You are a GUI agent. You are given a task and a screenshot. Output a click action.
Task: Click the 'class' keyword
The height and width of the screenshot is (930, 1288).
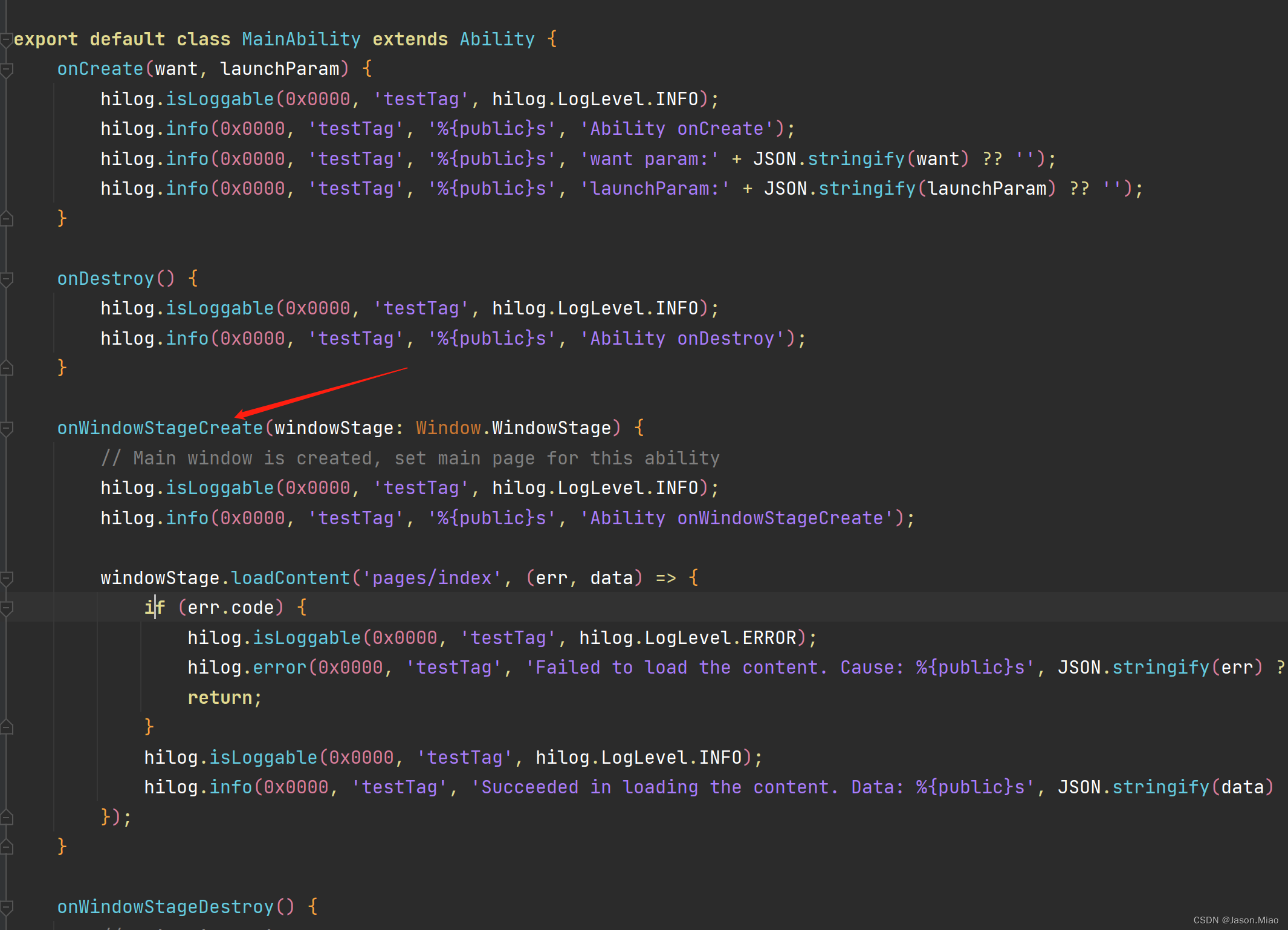[203, 39]
